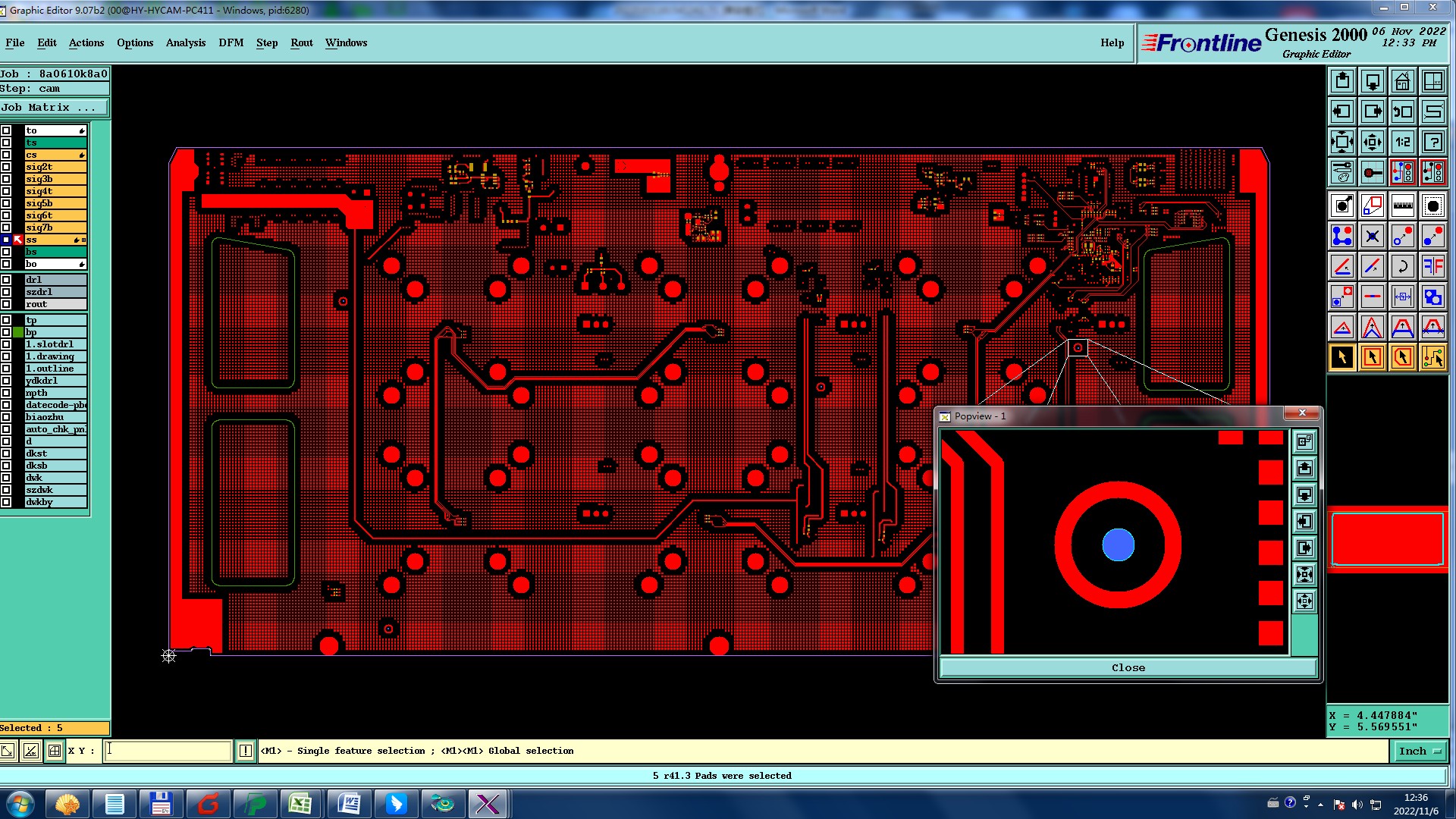Image resolution: width=1456 pixels, height=819 pixels.
Task: Click the ruler measurement tool icon
Action: click(1403, 206)
